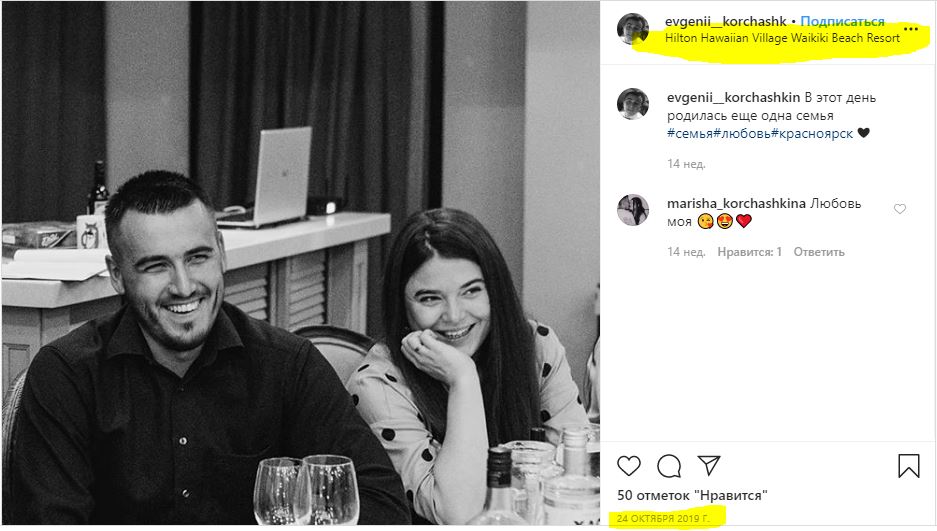The height and width of the screenshot is (531, 937).
Task: Open the three-dot post options menu
Action: point(910,30)
